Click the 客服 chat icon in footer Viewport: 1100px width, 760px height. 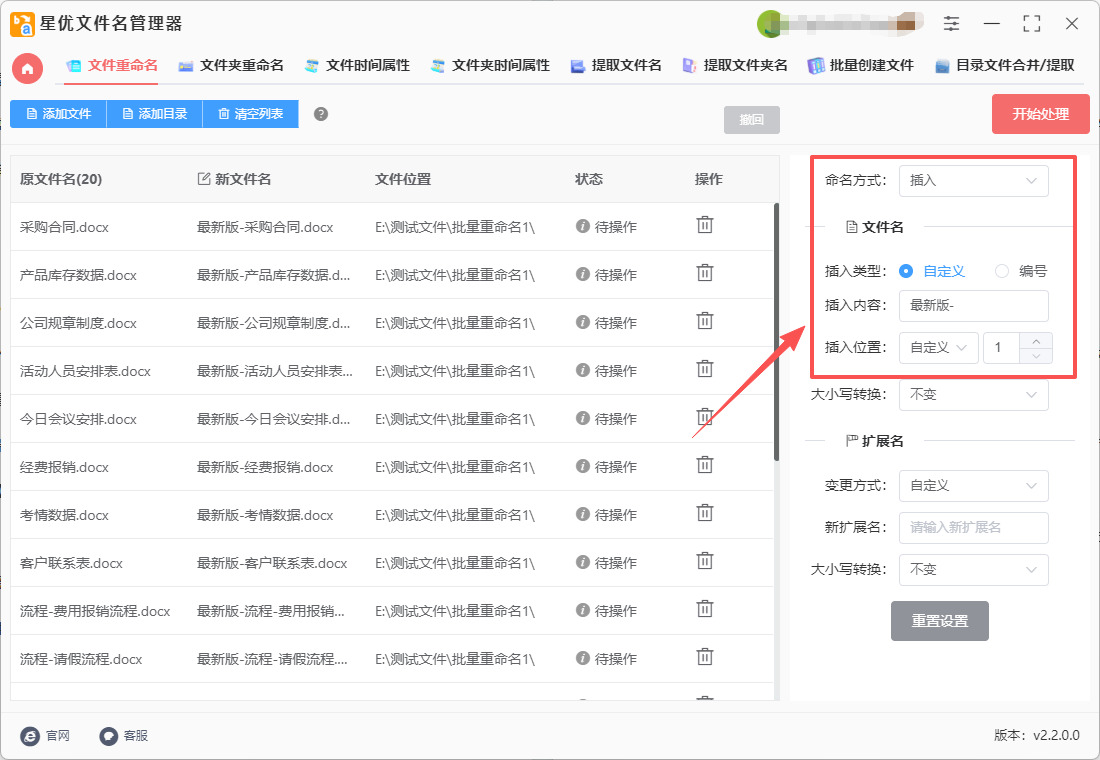pyautogui.click(x=108, y=735)
